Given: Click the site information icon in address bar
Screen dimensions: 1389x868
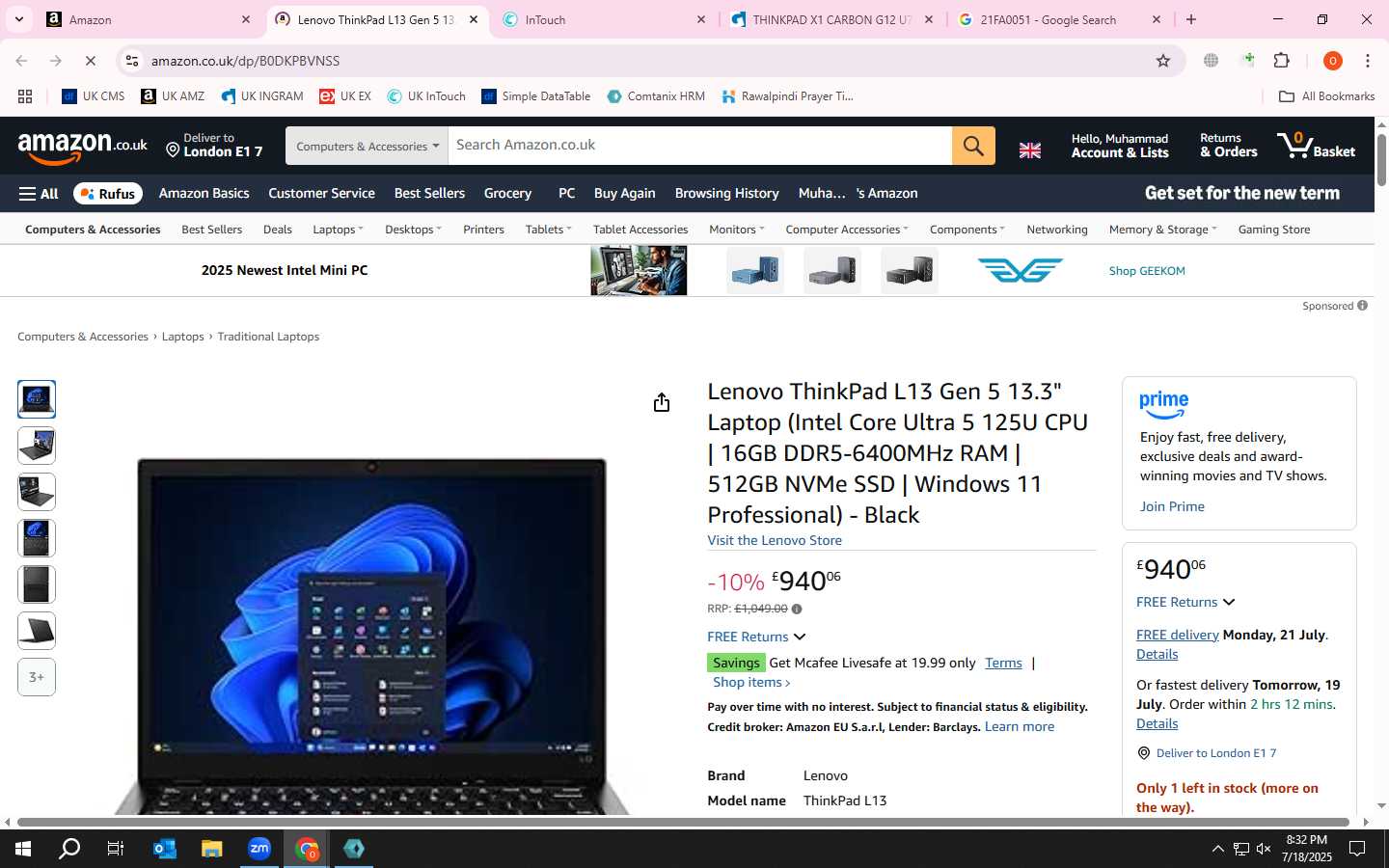Looking at the screenshot, I should [x=132, y=61].
